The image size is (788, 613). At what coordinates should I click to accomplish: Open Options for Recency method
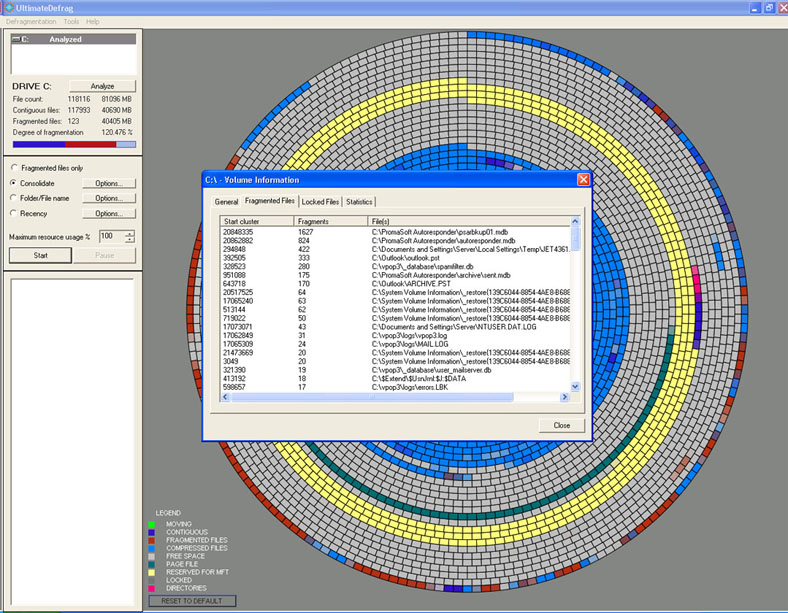coord(109,214)
